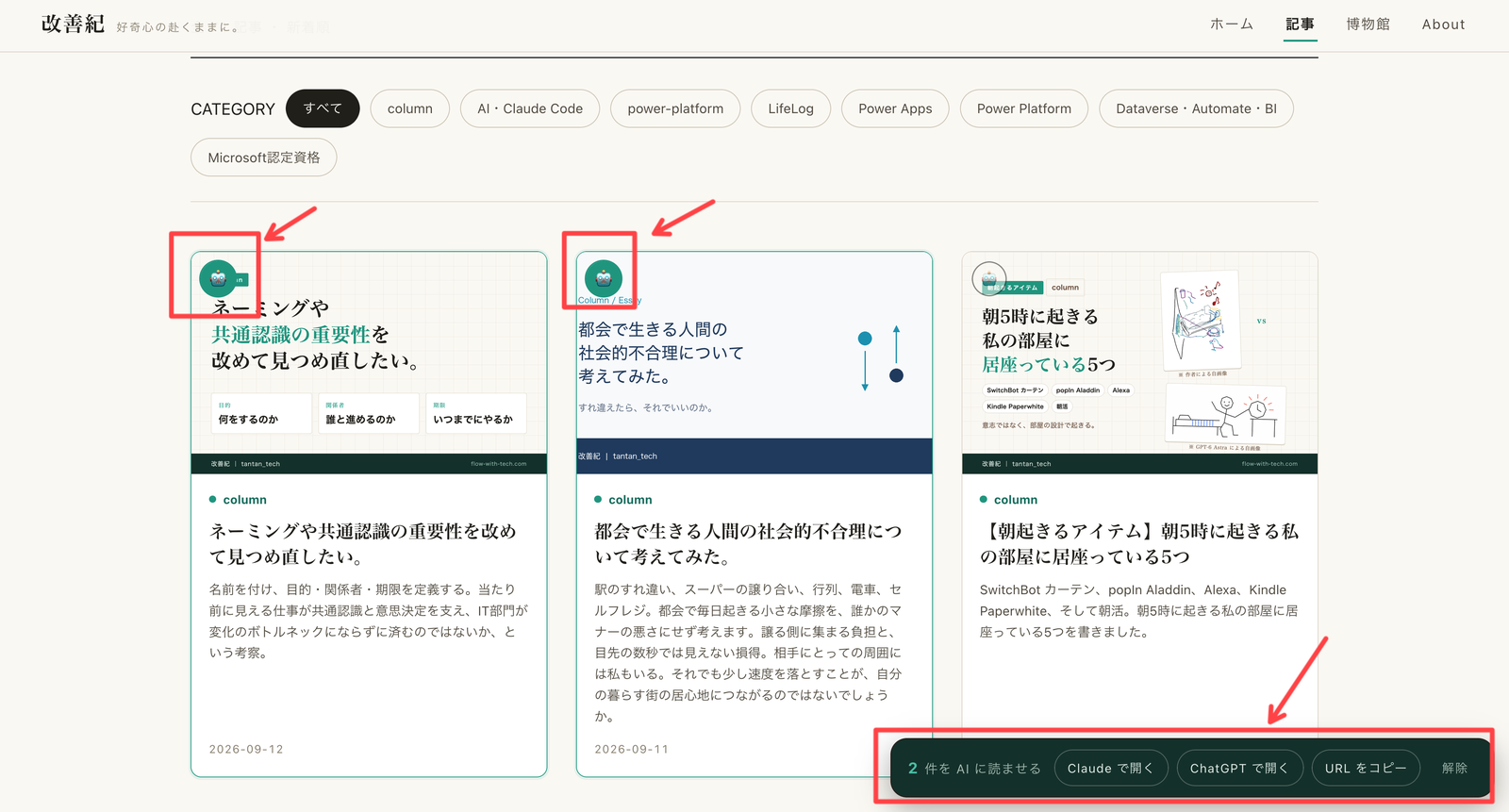Clear the selection with 解除

1454,769
